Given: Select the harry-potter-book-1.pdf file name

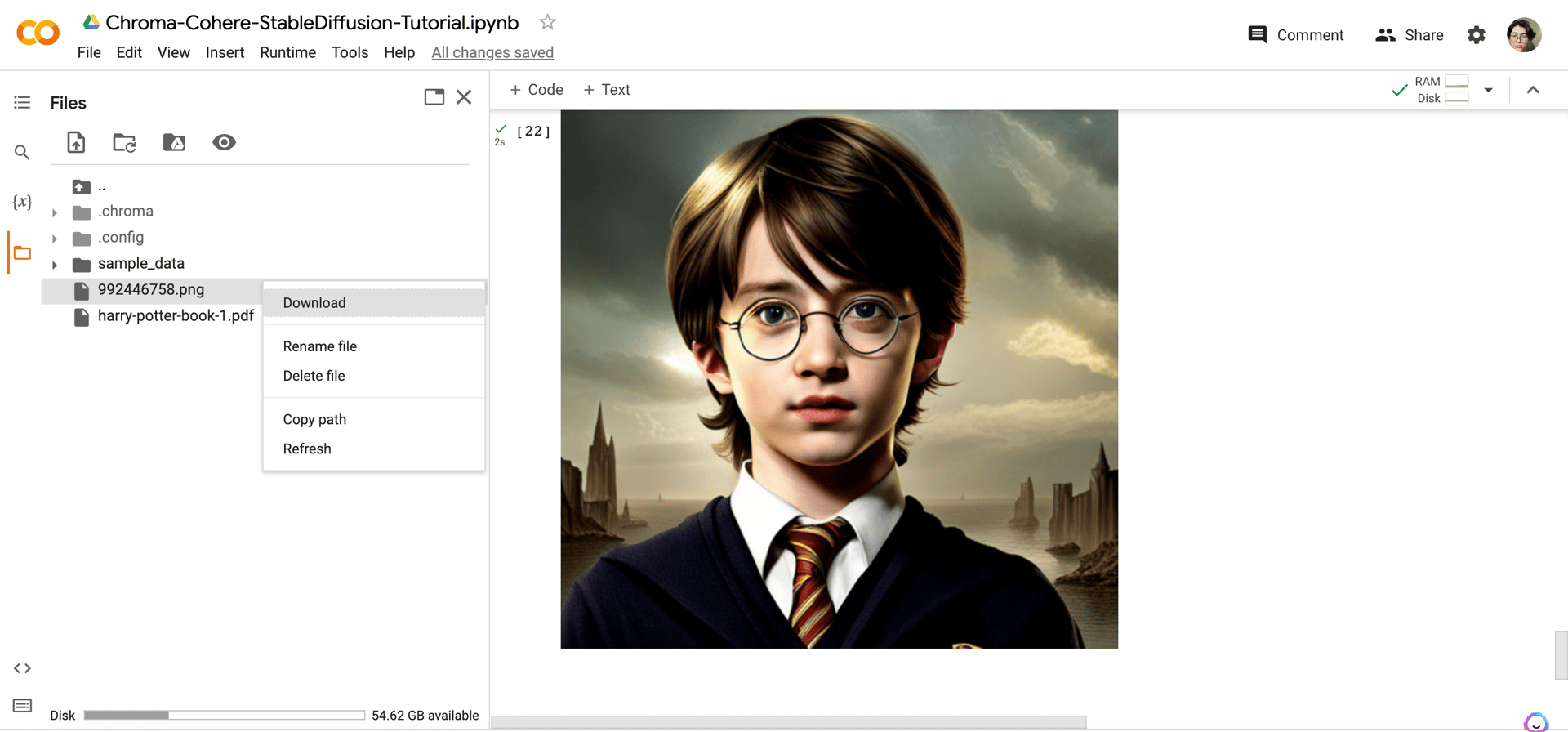Looking at the screenshot, I should 176,315.
